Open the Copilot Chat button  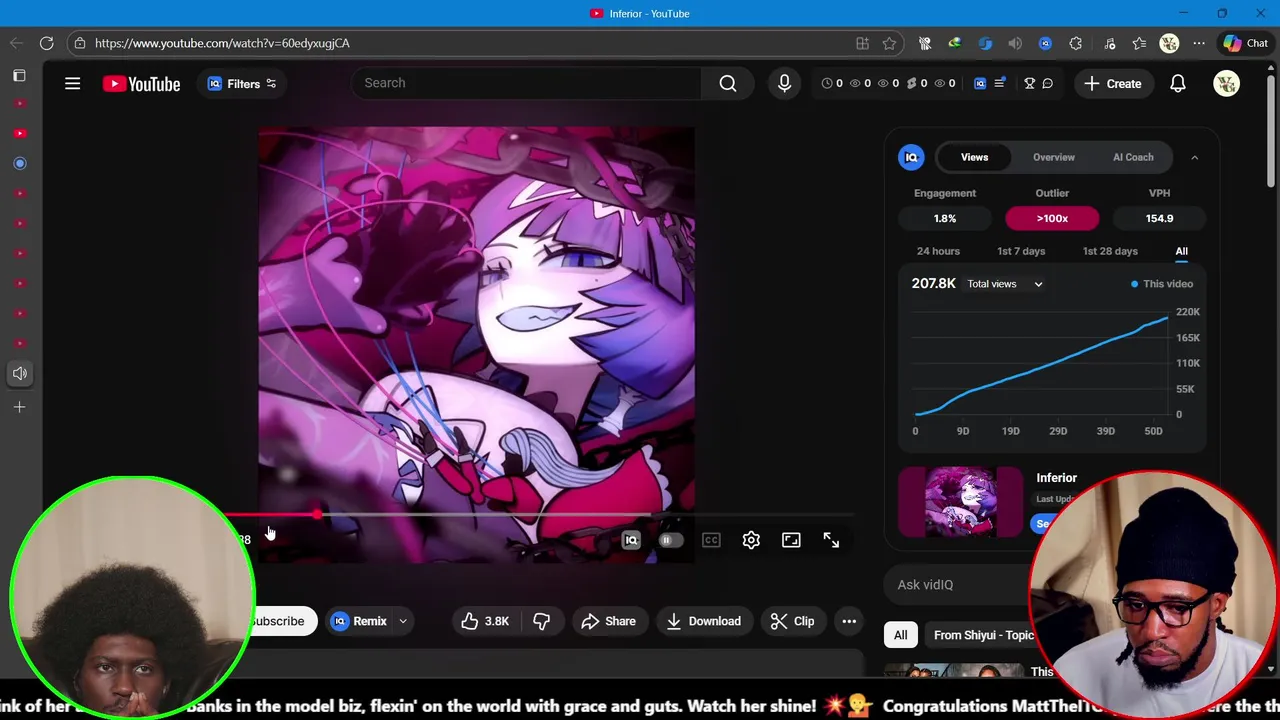pos(1245,43)
